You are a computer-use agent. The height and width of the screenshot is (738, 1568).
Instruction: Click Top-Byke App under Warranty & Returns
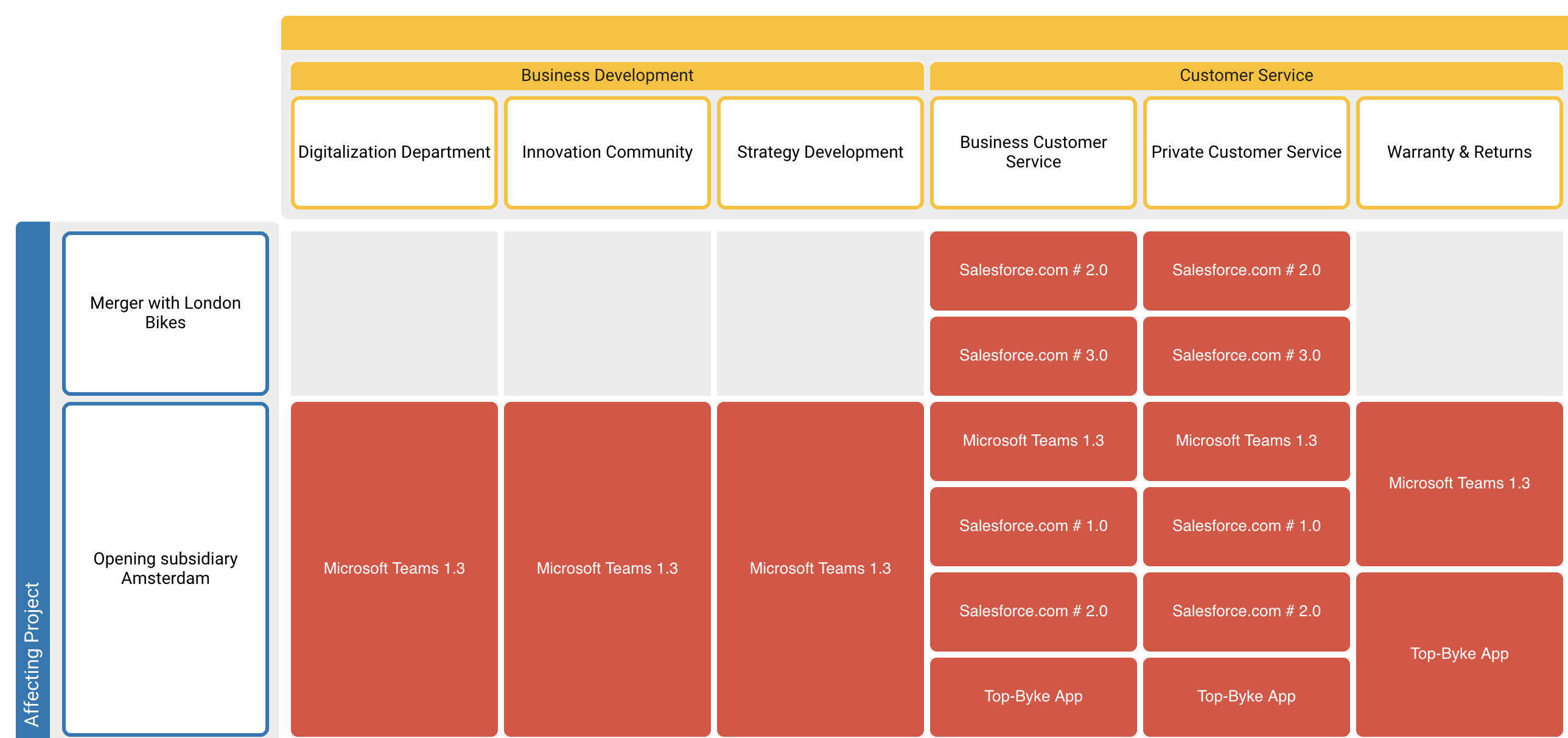pyautogui.click(x=1459, y=654)
